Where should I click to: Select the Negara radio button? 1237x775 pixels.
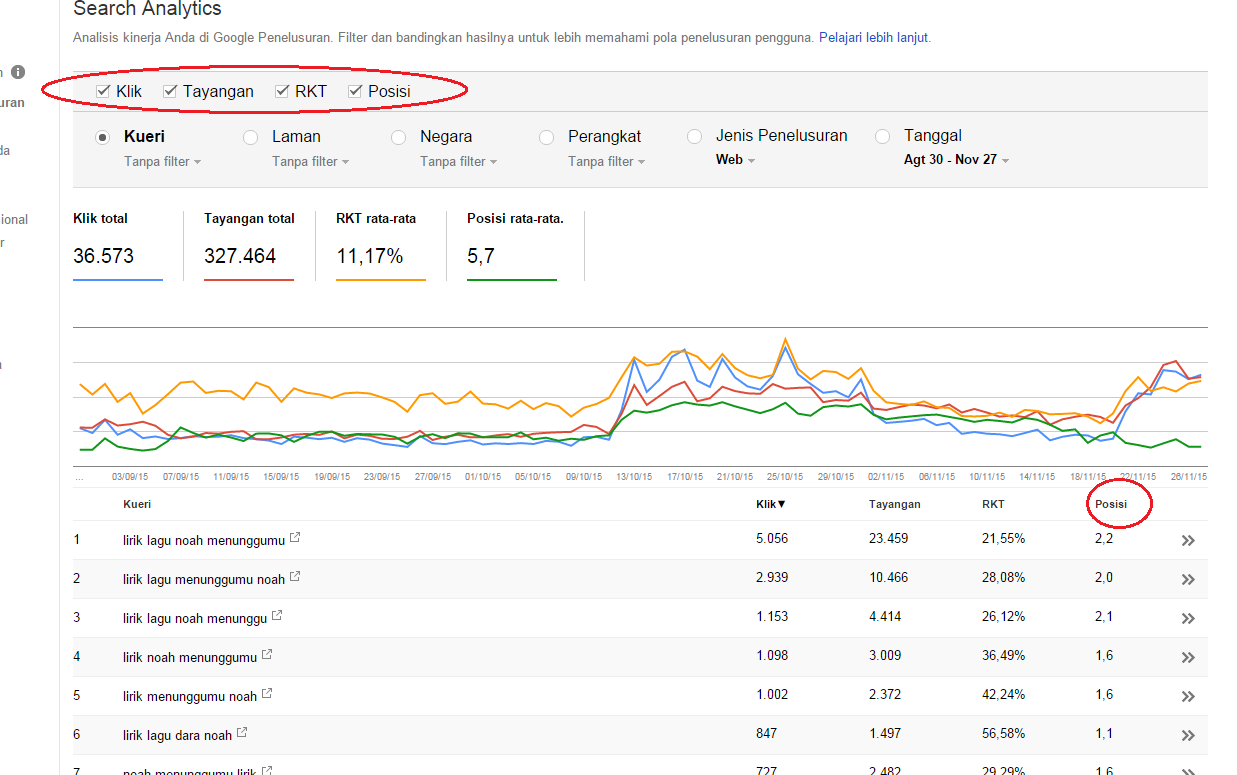(399, 137)
